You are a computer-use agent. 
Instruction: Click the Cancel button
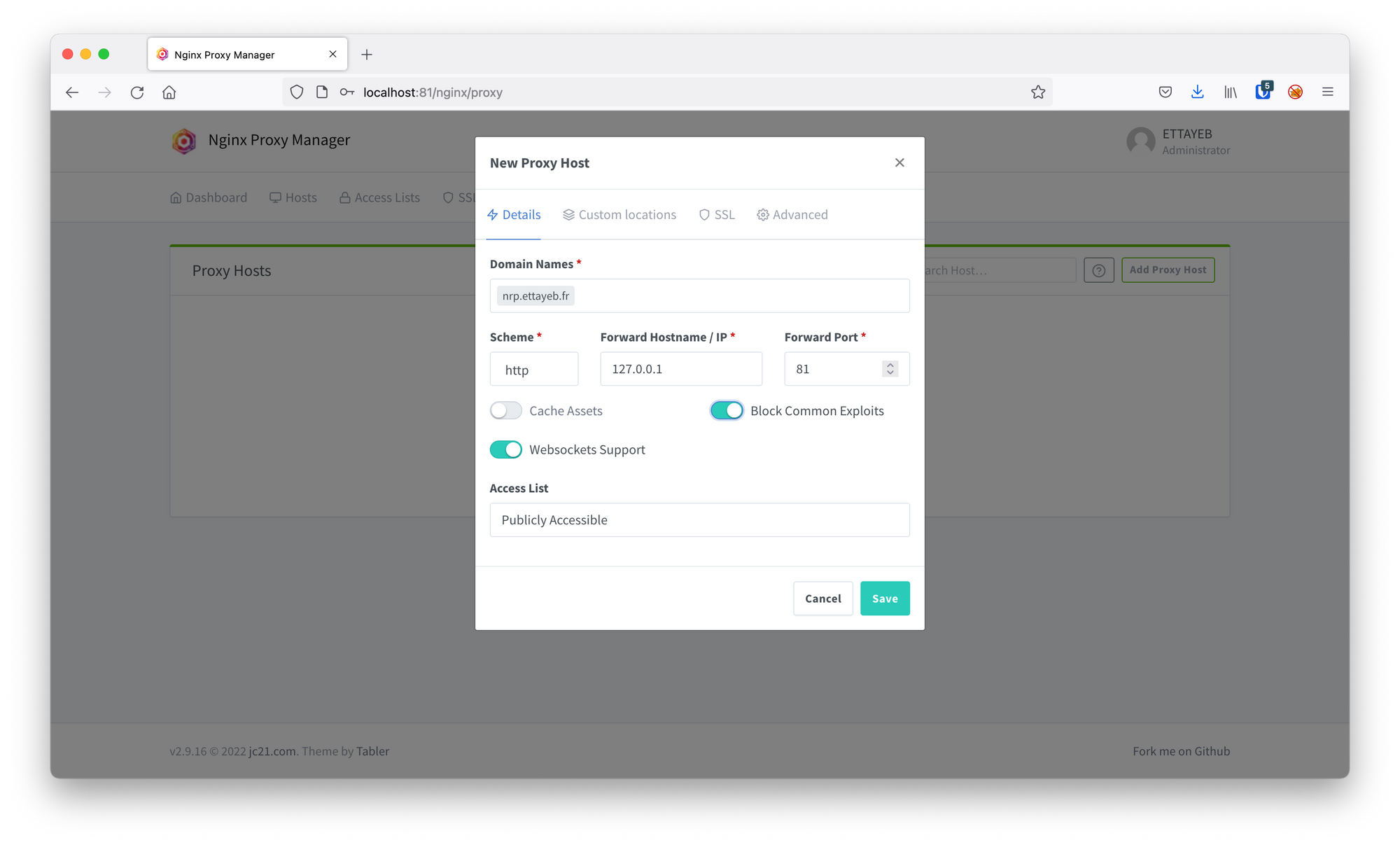[823, 599]
